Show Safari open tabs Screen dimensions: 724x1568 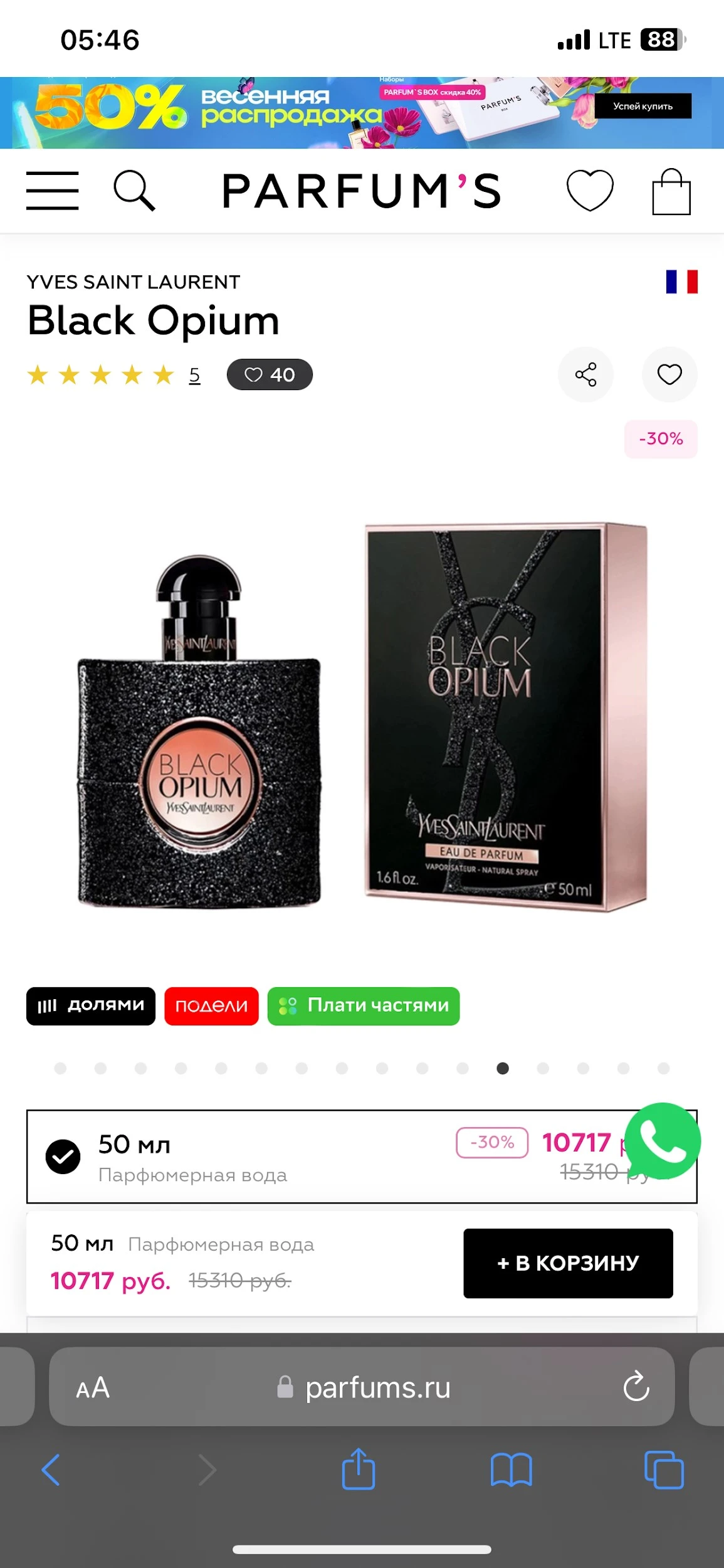click(664, 1470)
